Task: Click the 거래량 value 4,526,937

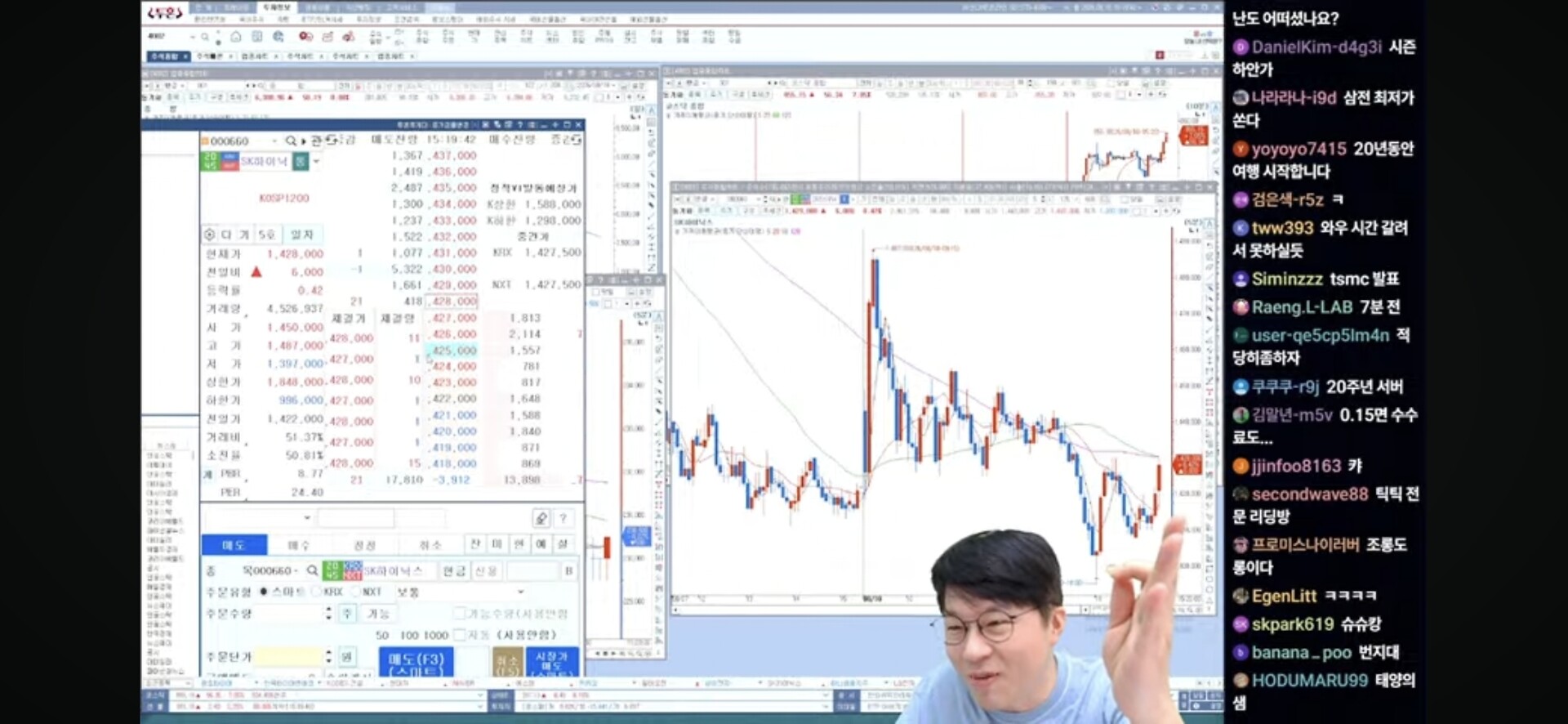Action: coord(295,309)
